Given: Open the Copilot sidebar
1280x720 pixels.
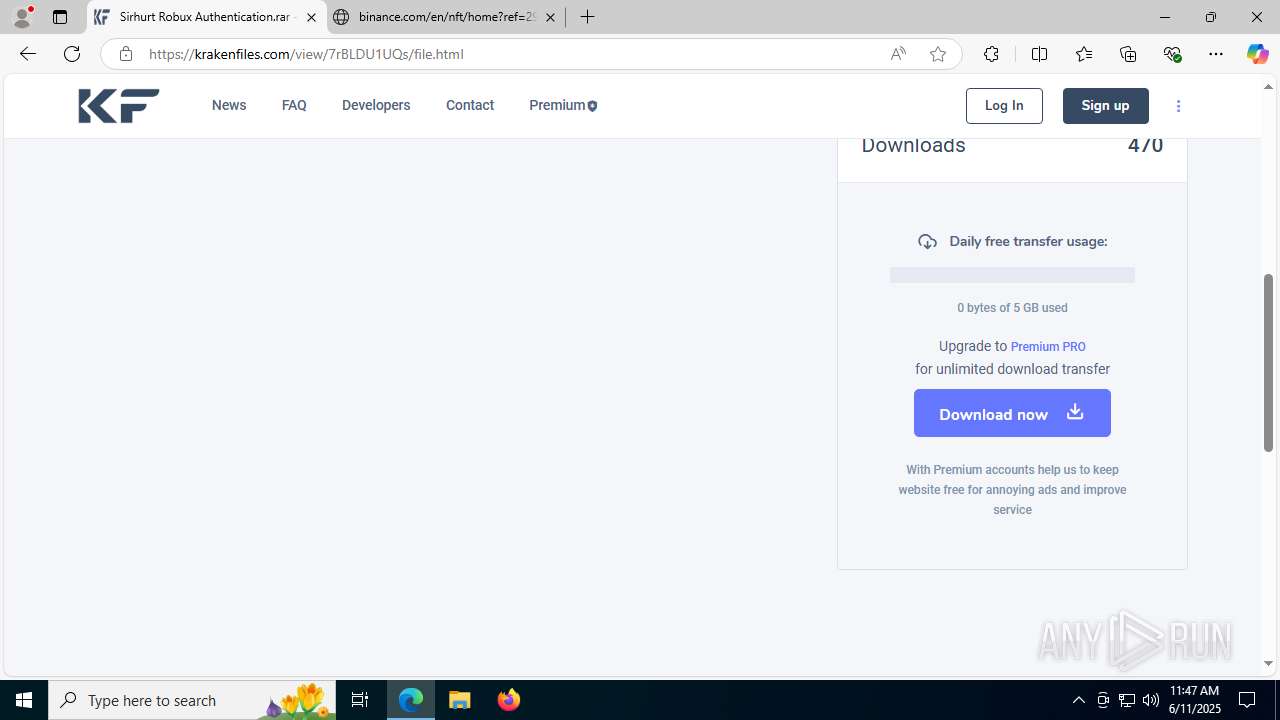Looking at the screenshot, I should pos(1257,54).
